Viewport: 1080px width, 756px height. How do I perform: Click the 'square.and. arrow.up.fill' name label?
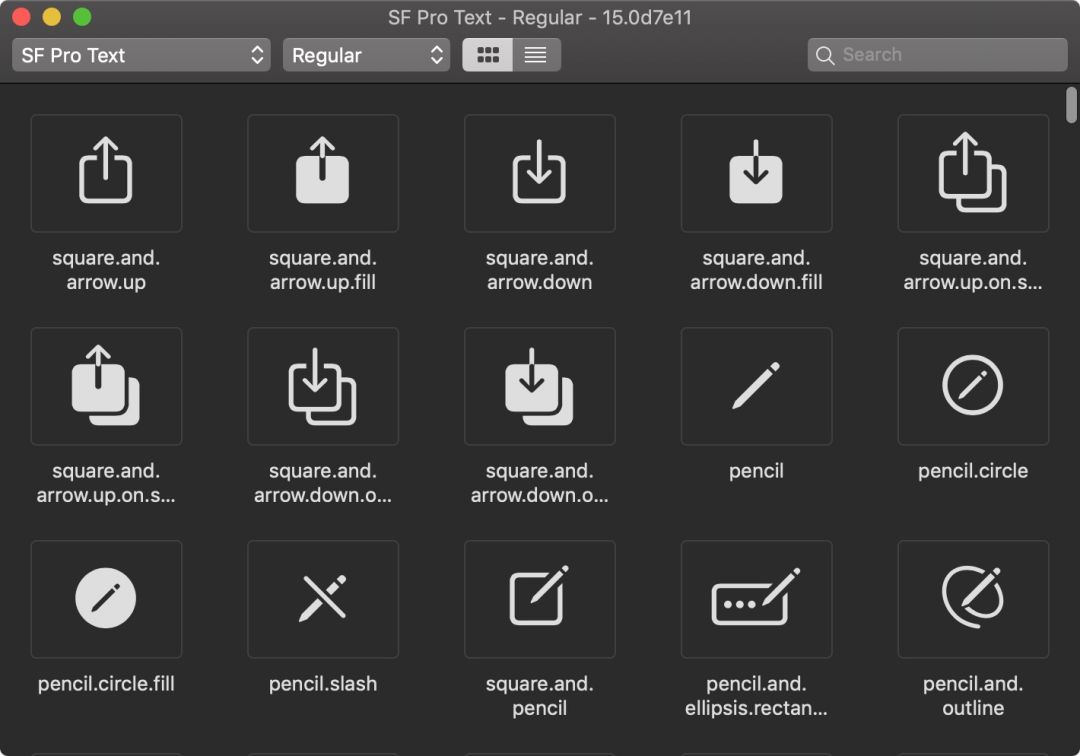pyautogui.click(x=323, y=270)
